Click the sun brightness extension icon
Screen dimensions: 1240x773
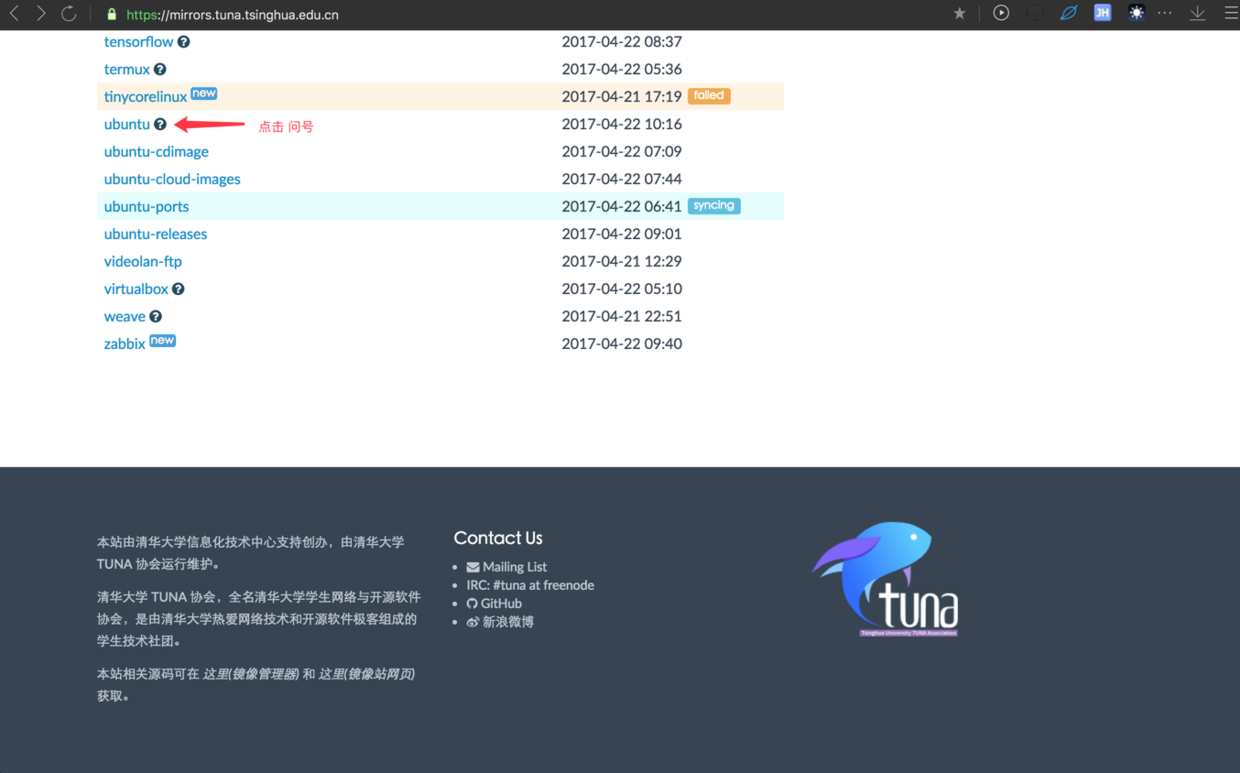pyautogui.click(x=1136, y=13)
